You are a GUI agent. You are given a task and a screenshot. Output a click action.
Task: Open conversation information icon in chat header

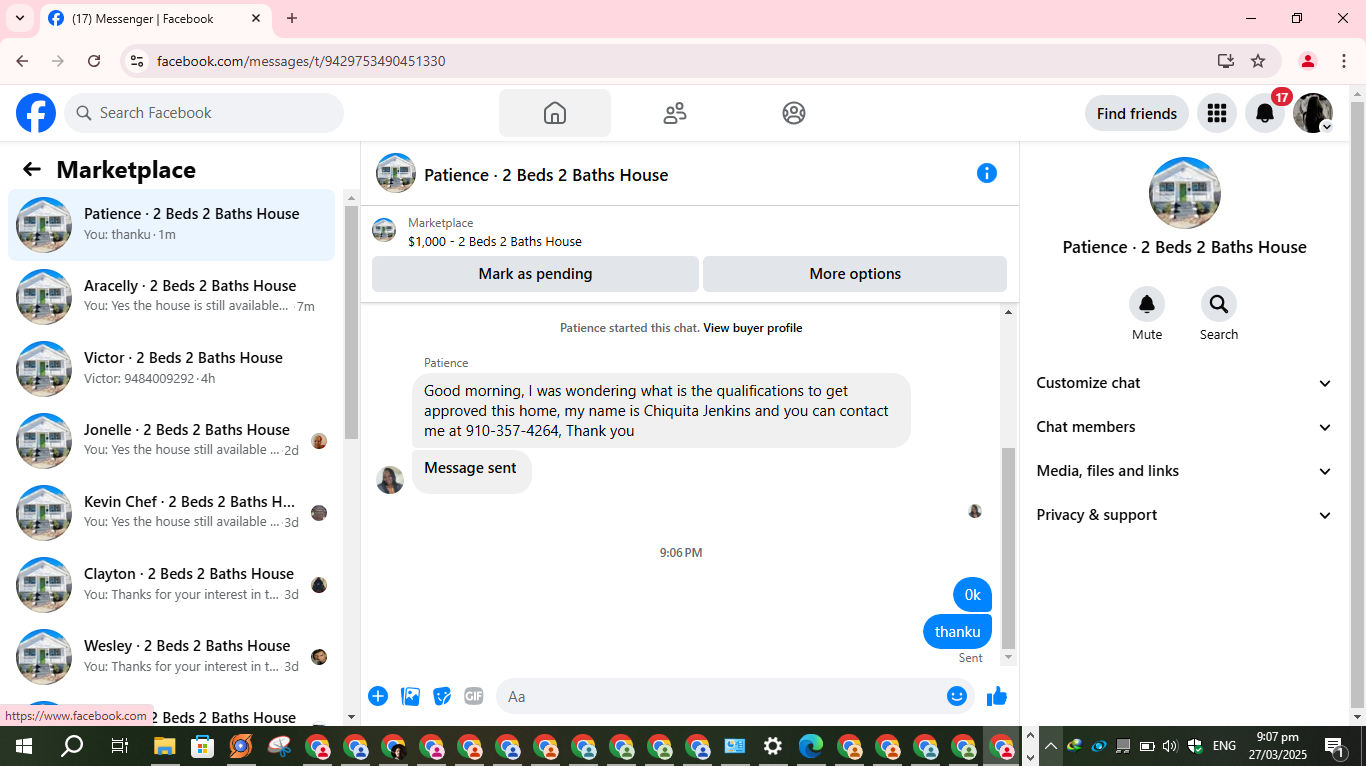tap(987, 173)
